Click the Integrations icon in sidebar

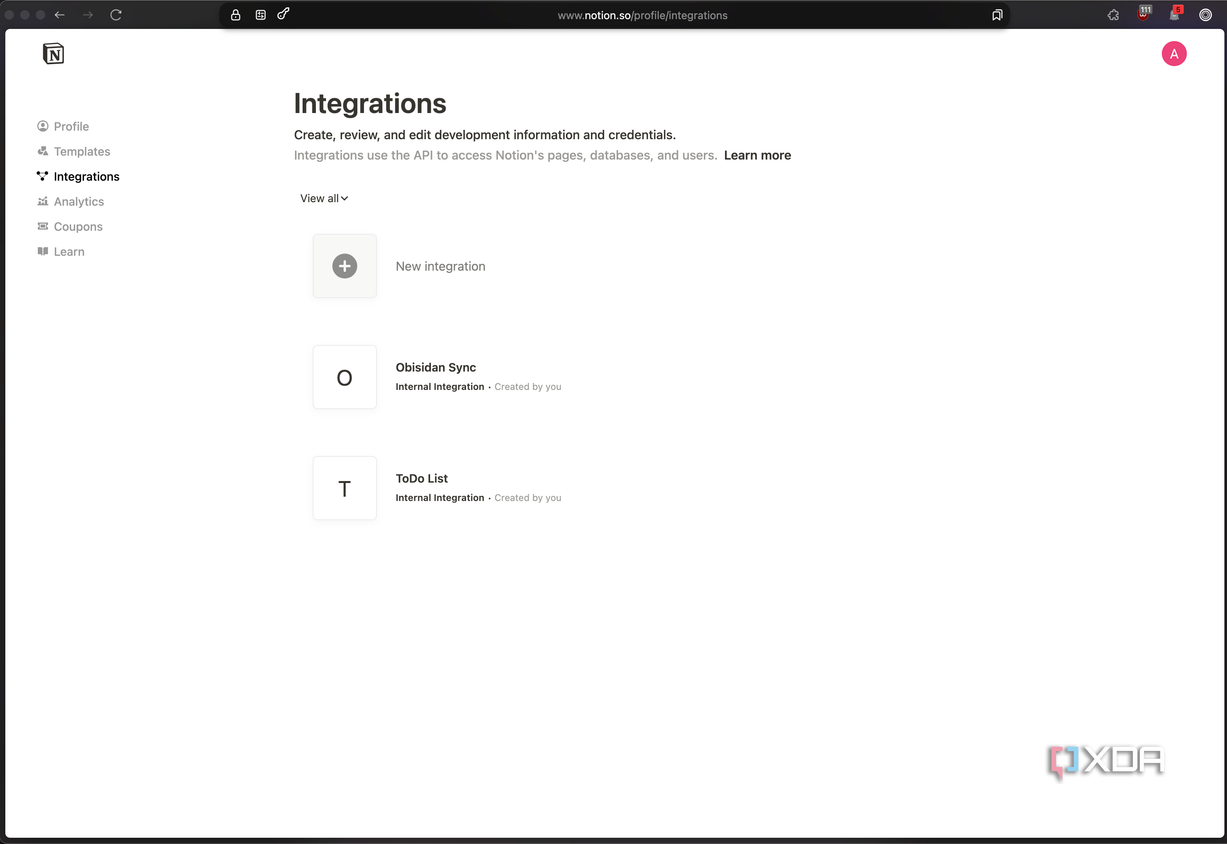tap(43, 176)
